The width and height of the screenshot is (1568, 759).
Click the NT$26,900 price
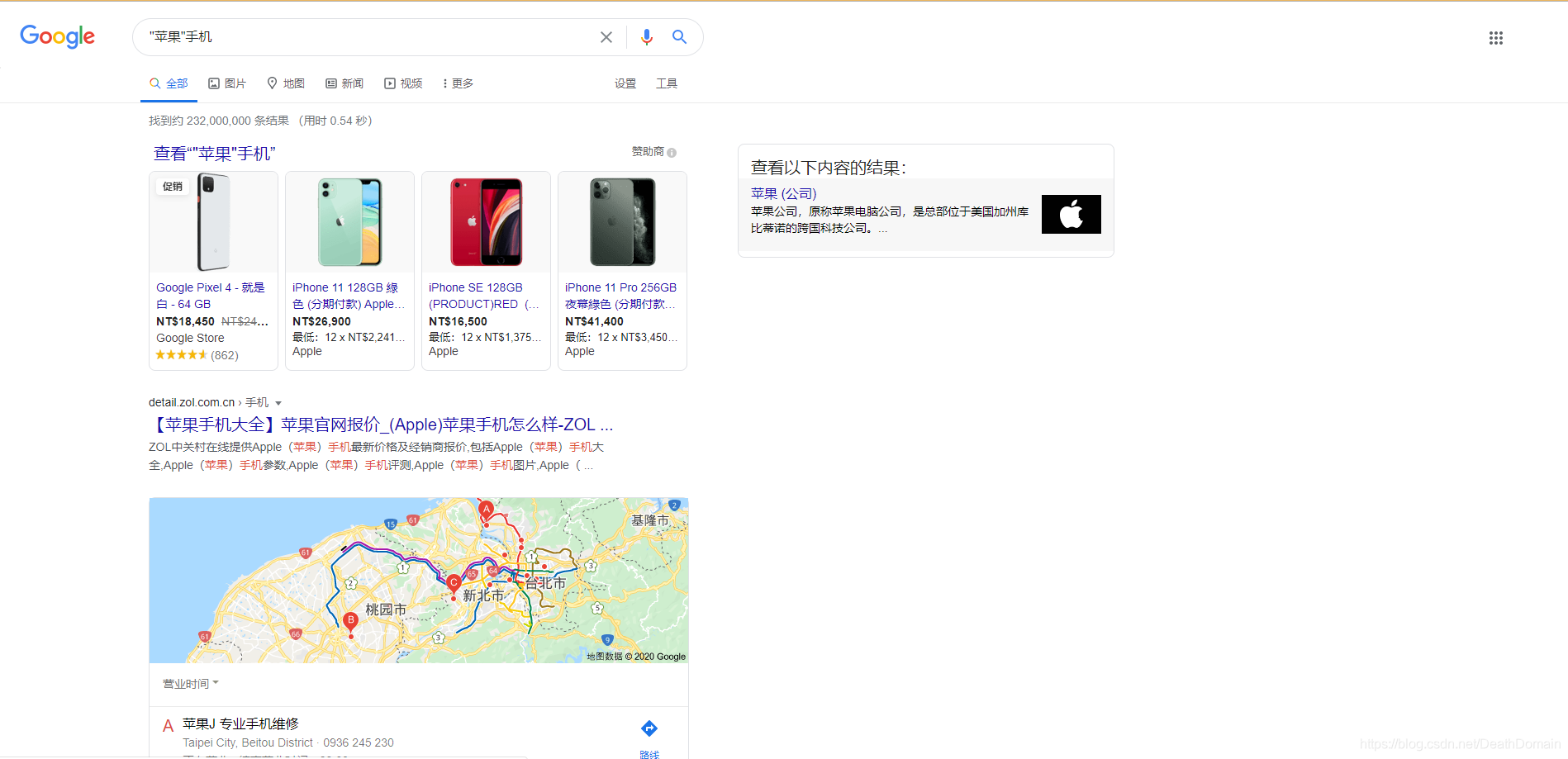pos(321,321)
